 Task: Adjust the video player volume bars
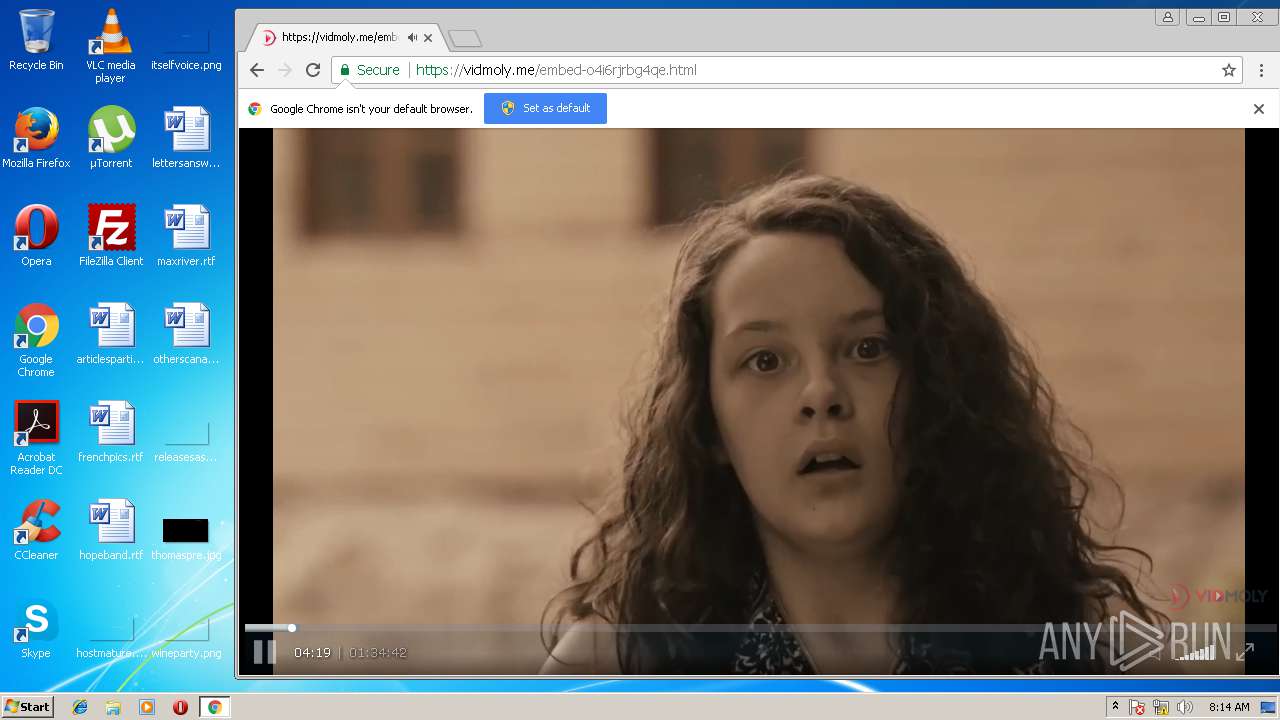[x=1195, y=652]
